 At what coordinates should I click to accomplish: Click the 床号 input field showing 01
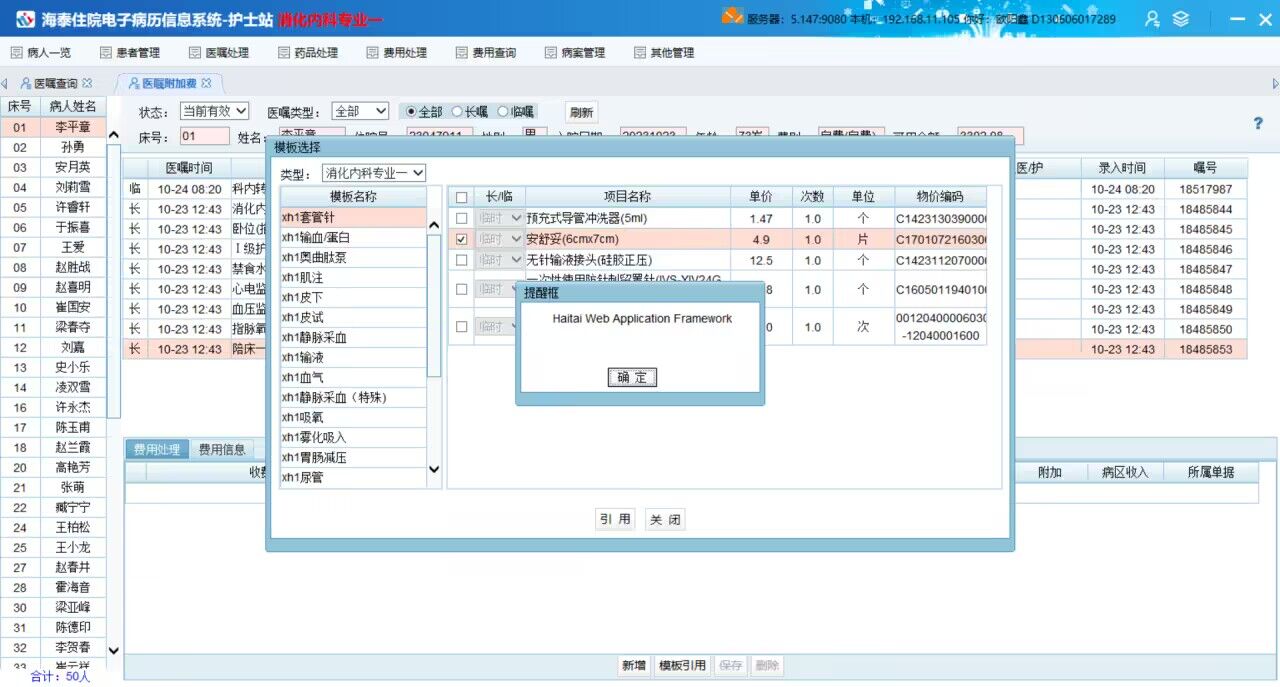(x=205, y=137)
